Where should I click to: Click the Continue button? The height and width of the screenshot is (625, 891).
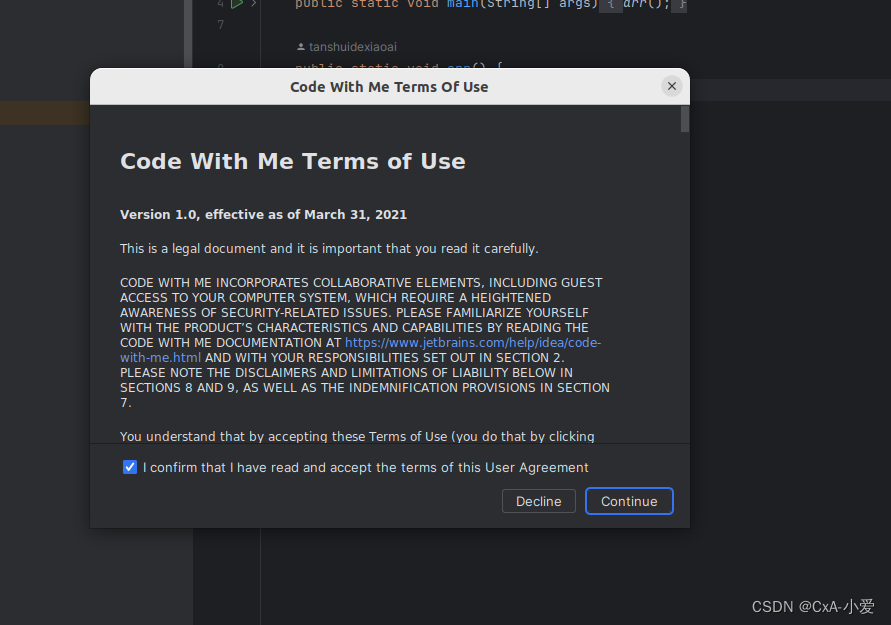click(629, 501)
